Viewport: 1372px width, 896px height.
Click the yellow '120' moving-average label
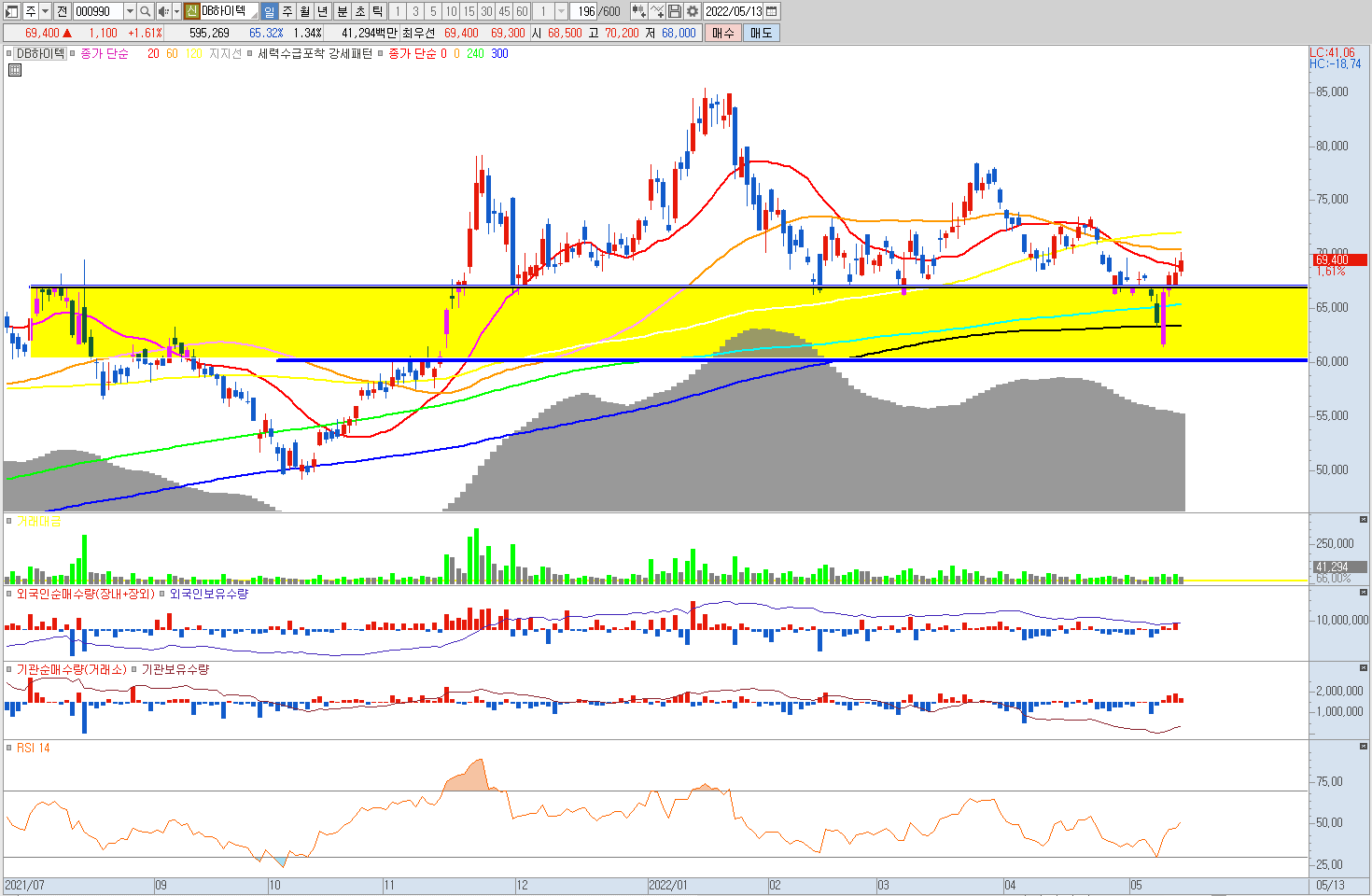coord(193,53)
